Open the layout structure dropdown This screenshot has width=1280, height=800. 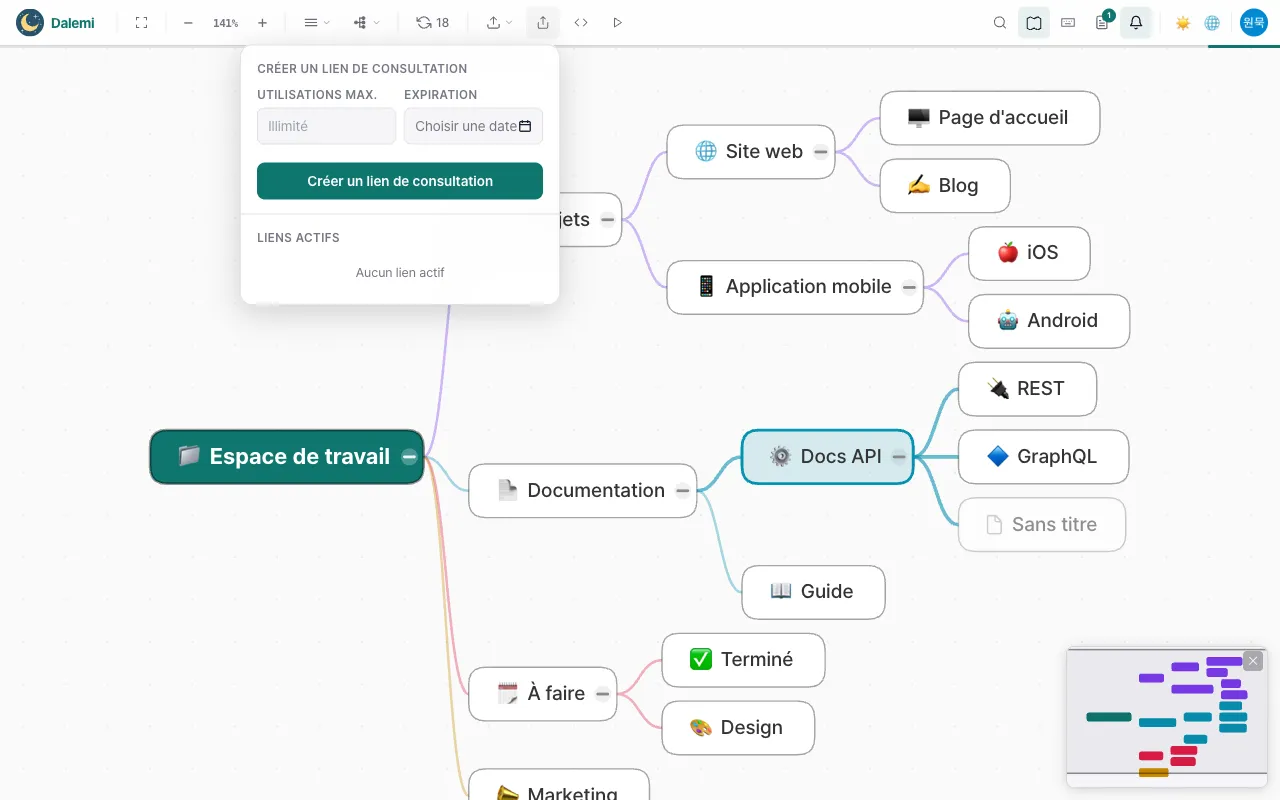pyautogui.click(x=366, y=22)
